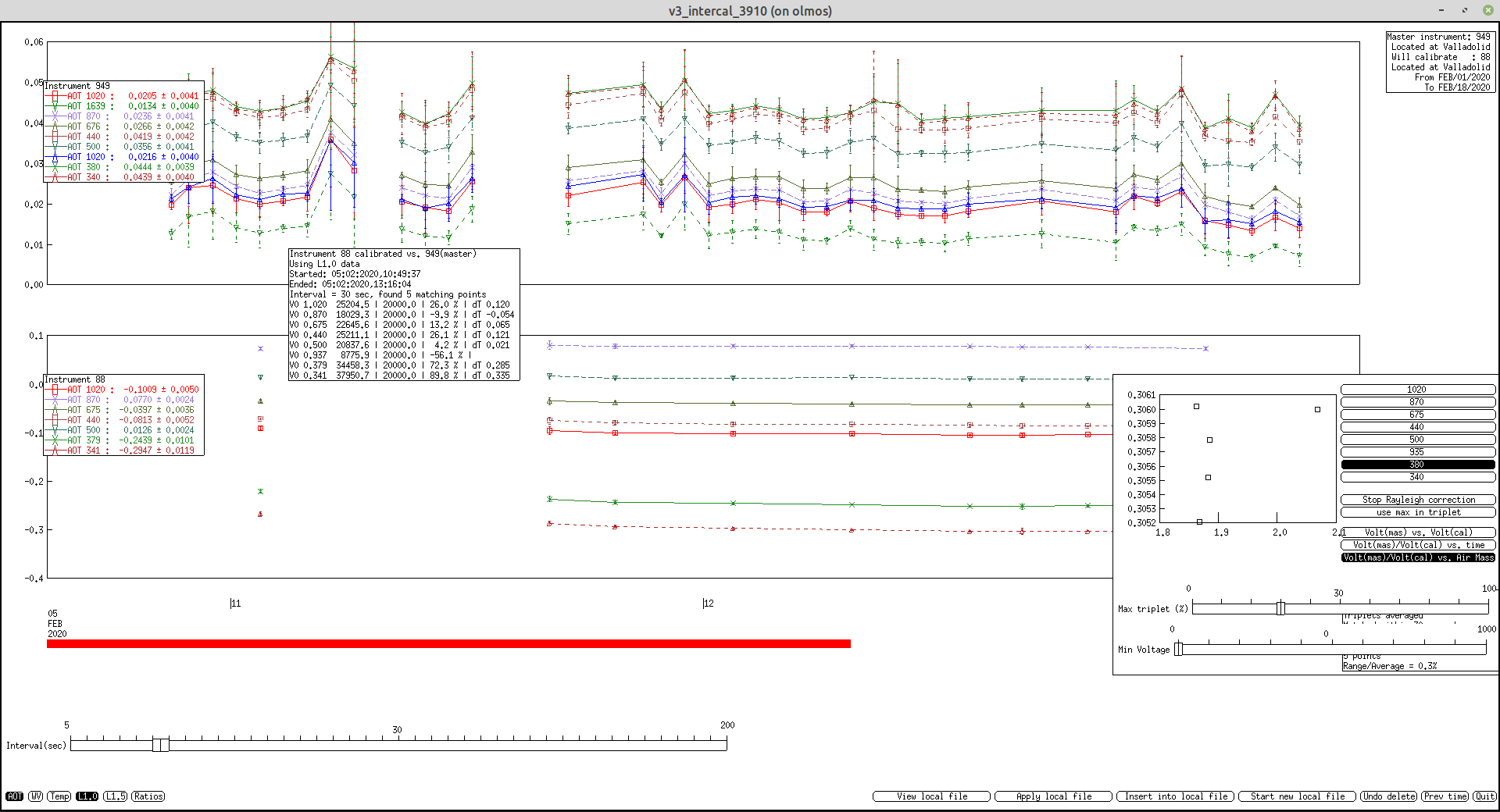Select the highlighted 380 channel button
The width and height of the screenshot is (1500, 812).
(x=1417, y=465)
